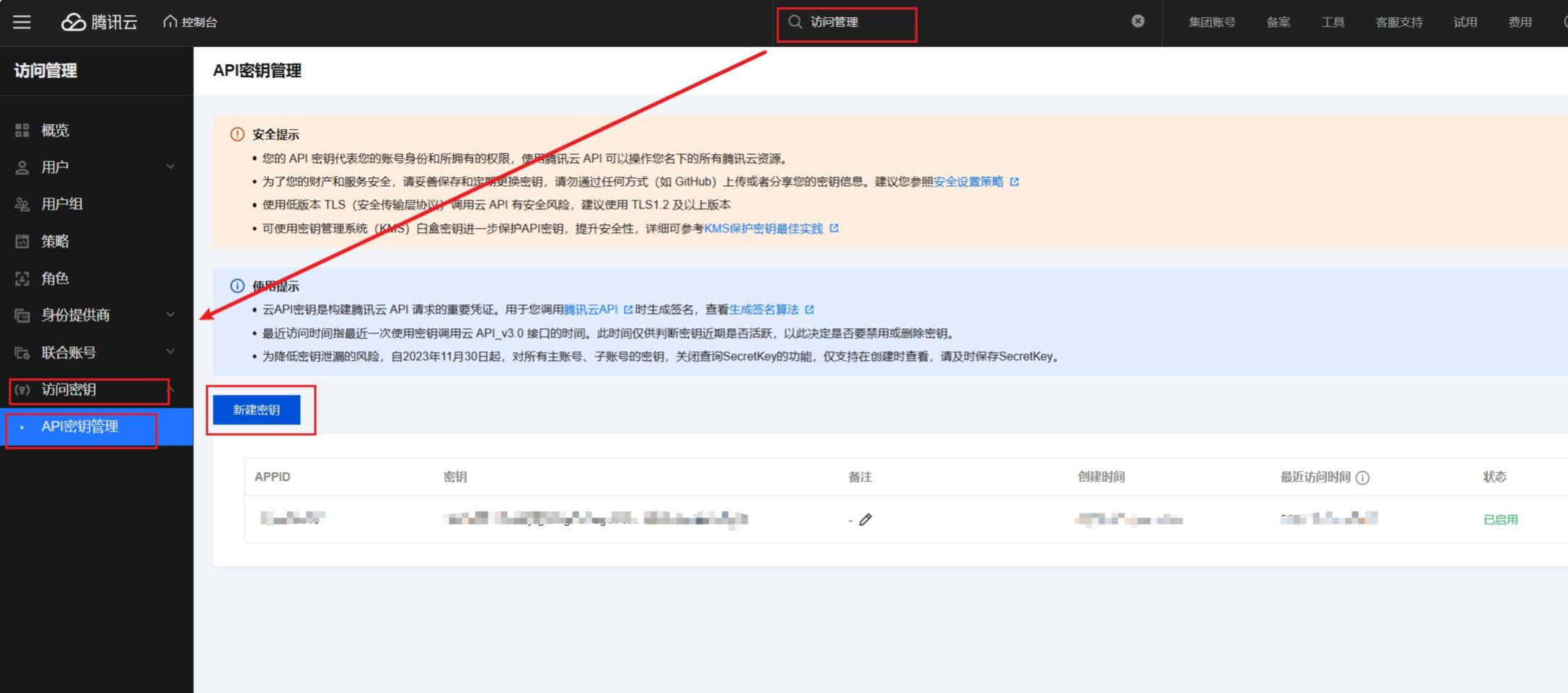
Task: Click info icon beside last access time
Action: (x=1362, y=477)
